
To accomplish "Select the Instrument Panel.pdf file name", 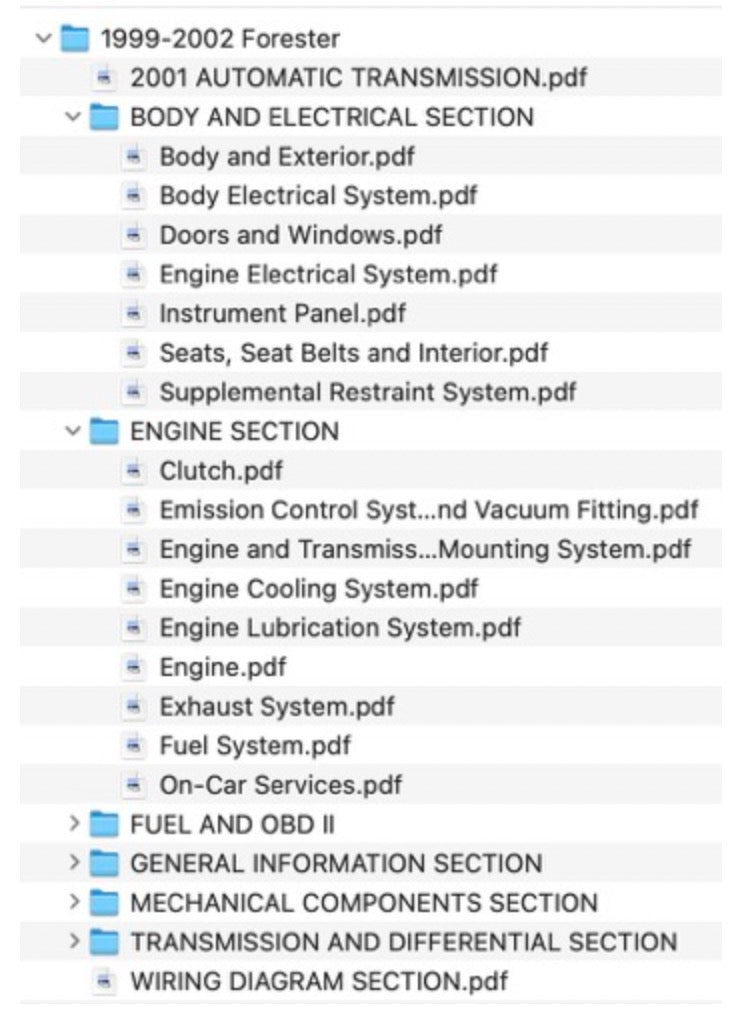I will click(x=283, y=314).
